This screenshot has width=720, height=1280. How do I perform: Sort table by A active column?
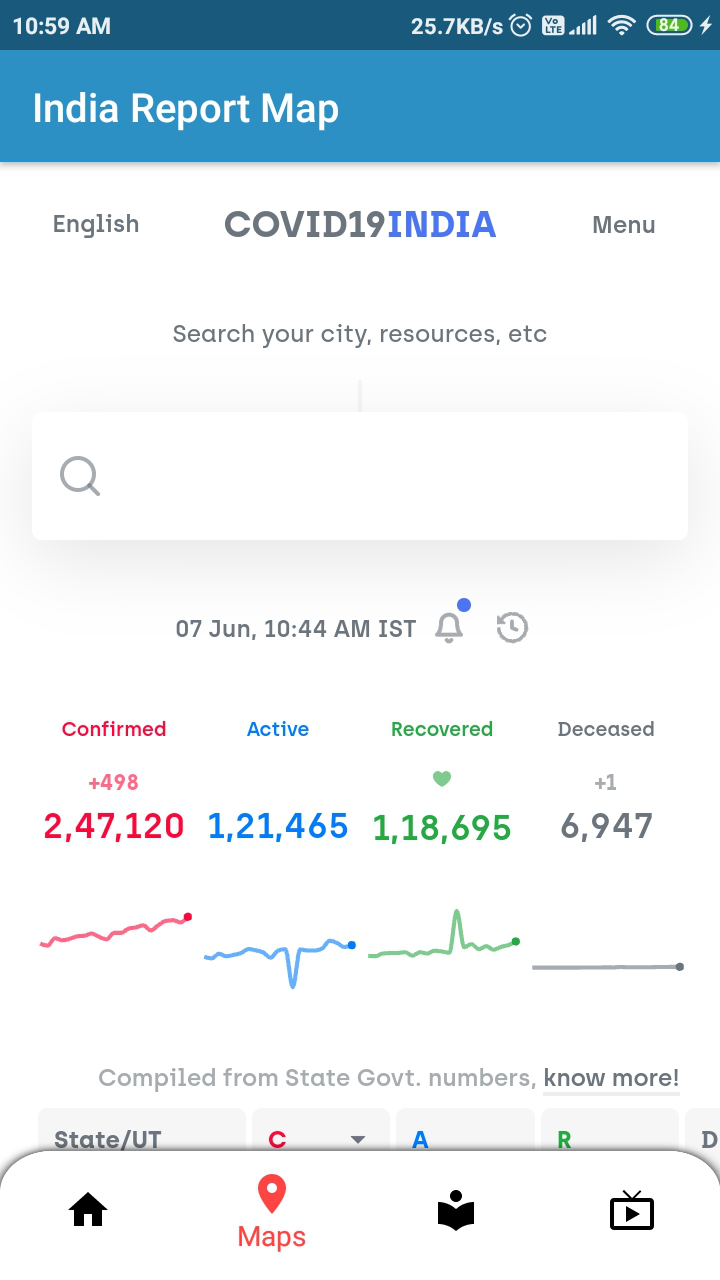(x=421, y=1139)
